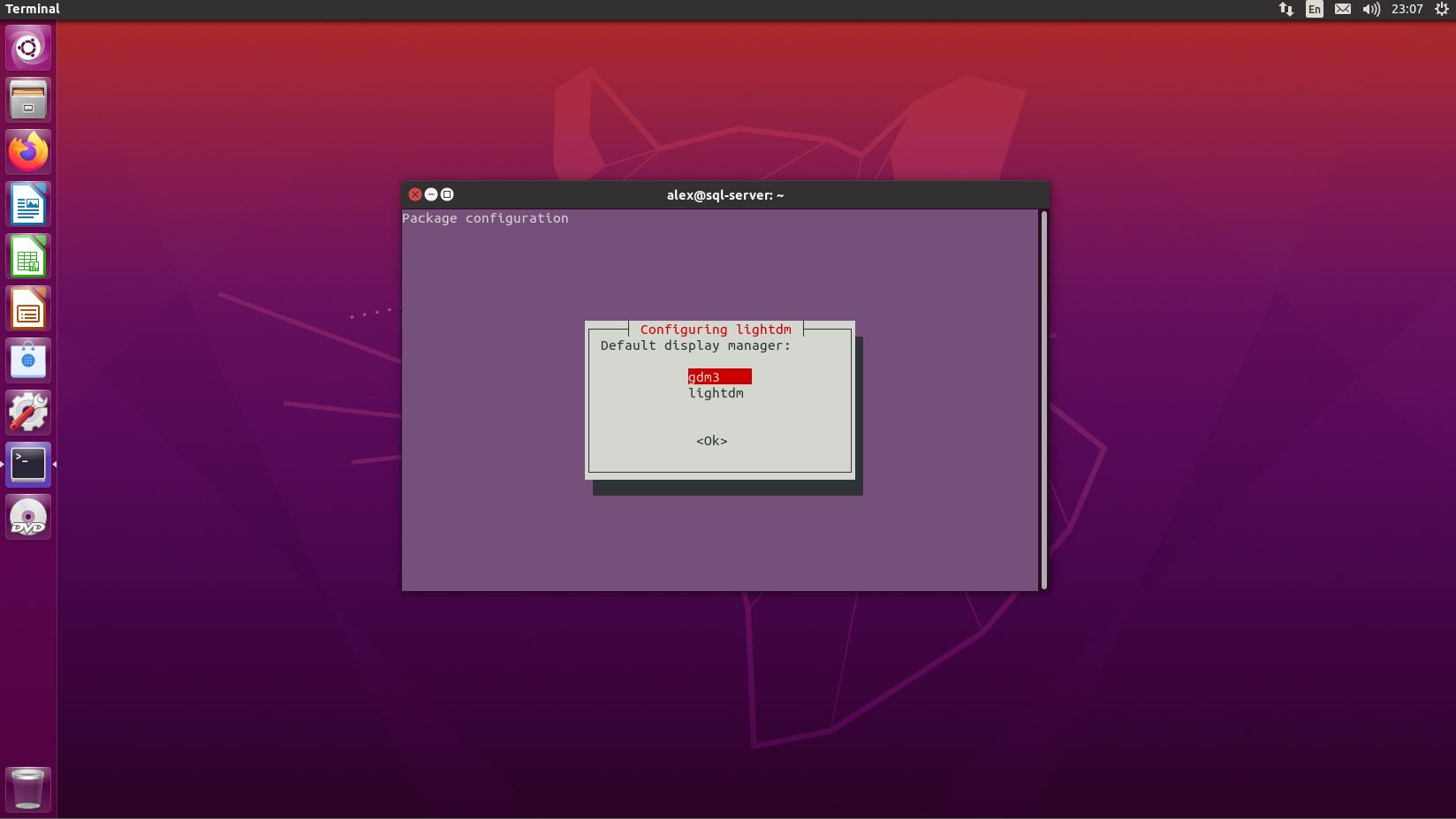1456x819 pixels.
Task: Launch LibreOffice Writer from dock
Action: 28,204
